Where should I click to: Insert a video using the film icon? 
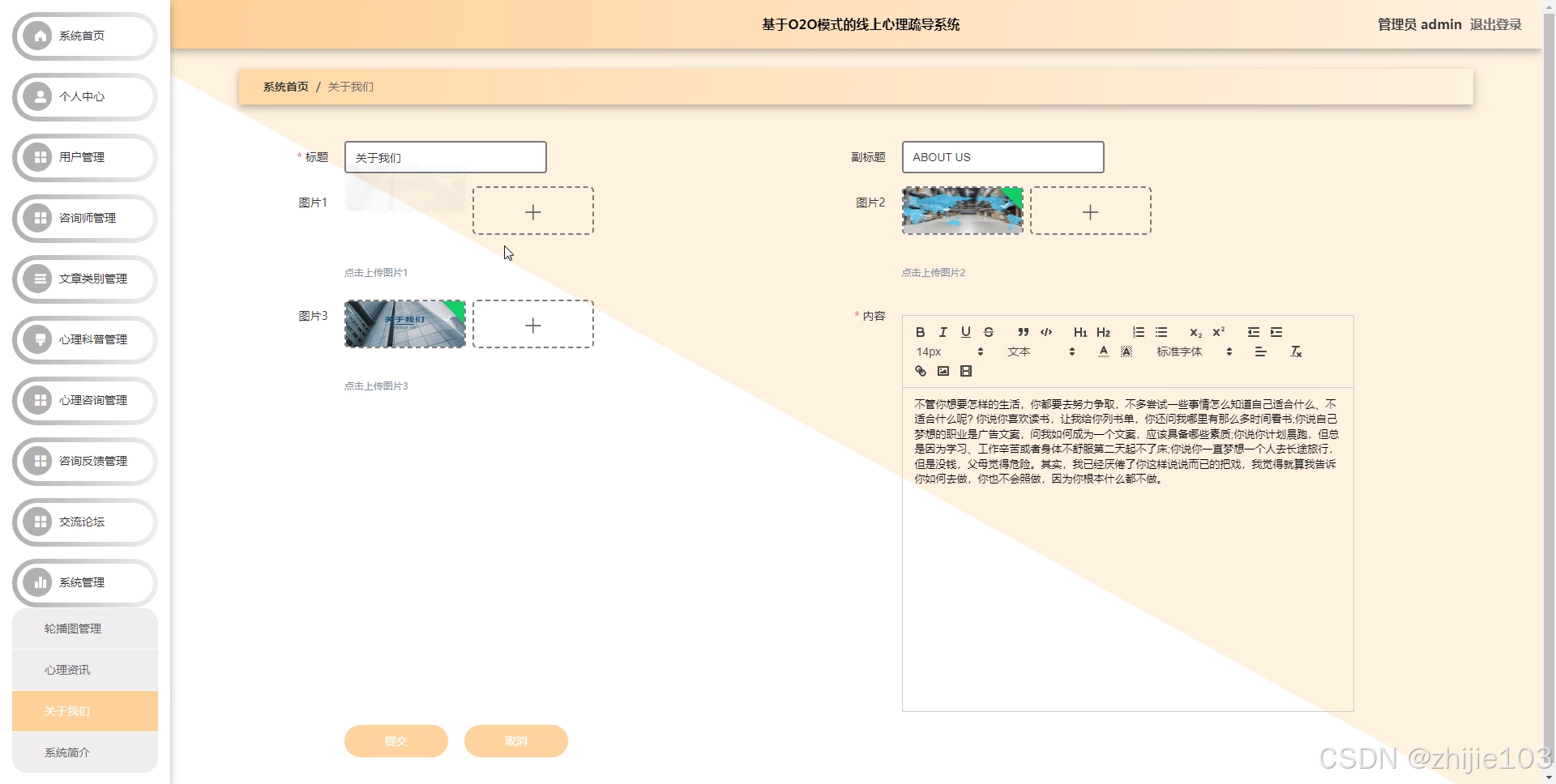point(966,371)
